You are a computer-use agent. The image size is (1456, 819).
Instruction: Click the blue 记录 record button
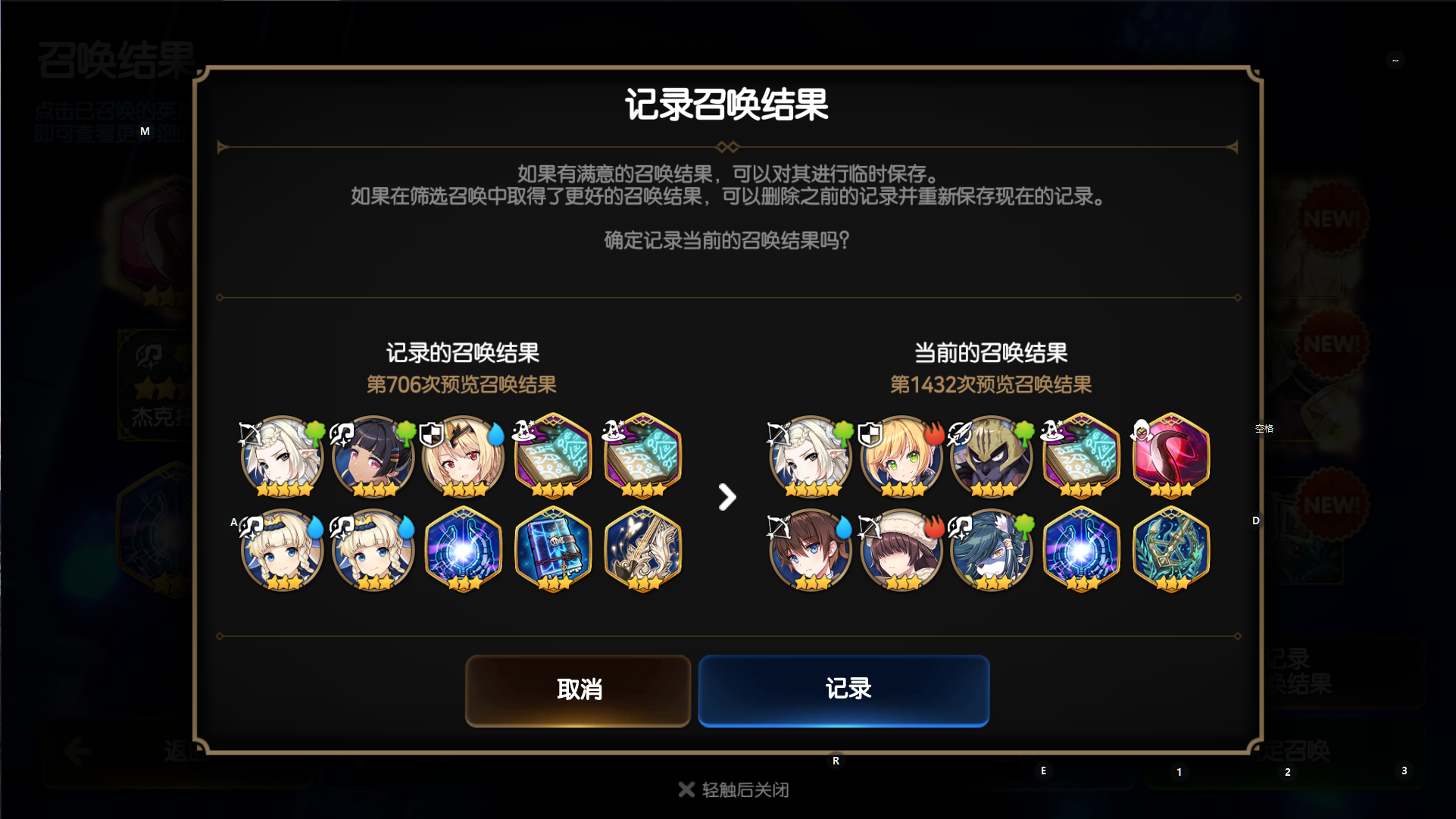coord(844,690)
